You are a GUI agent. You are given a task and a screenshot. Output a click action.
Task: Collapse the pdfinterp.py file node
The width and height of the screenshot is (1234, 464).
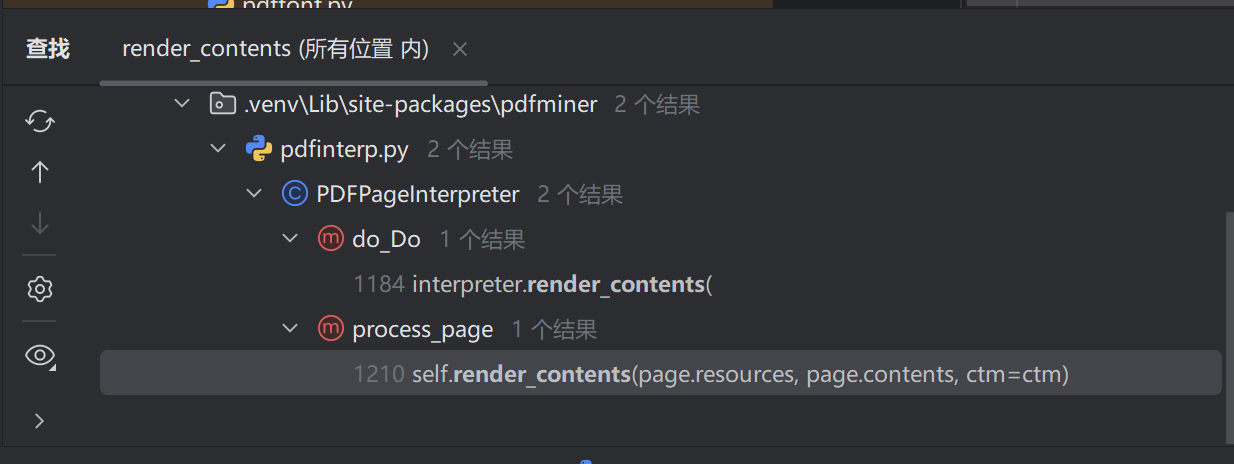point(218,150)
